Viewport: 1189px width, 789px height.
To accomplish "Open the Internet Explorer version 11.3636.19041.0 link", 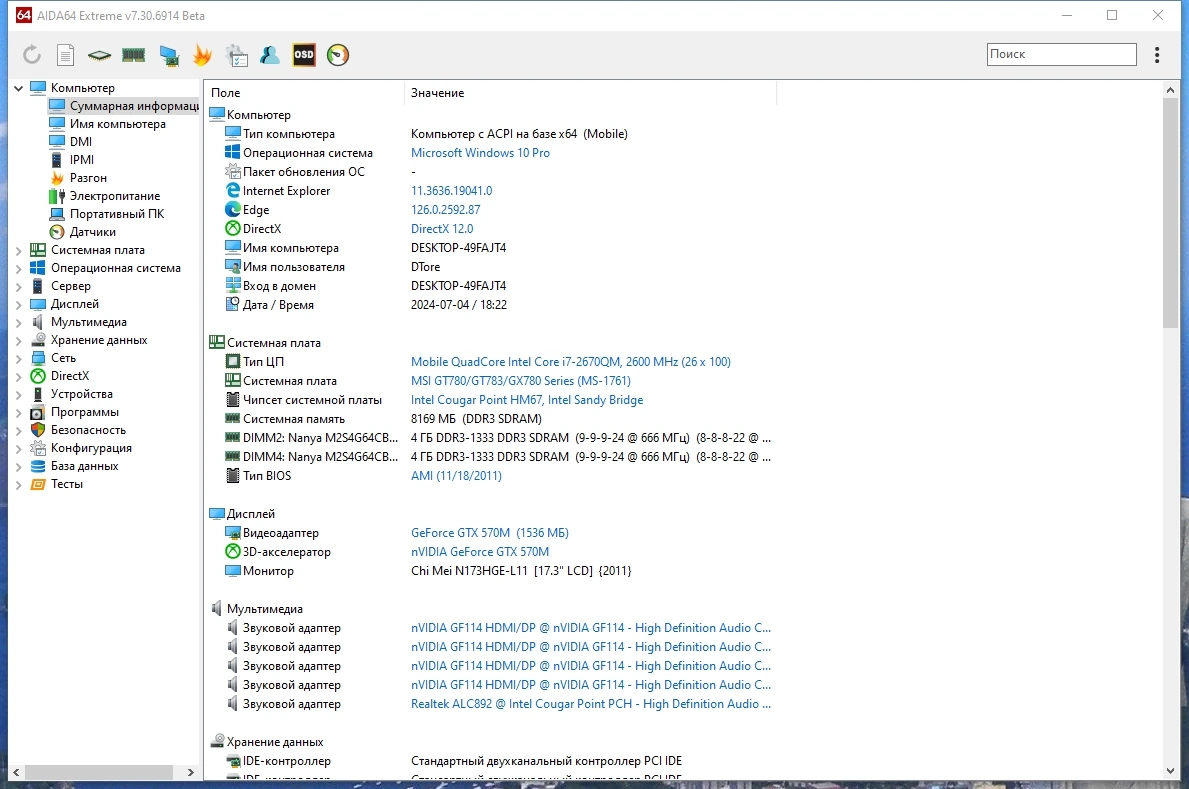I will 451,190.
